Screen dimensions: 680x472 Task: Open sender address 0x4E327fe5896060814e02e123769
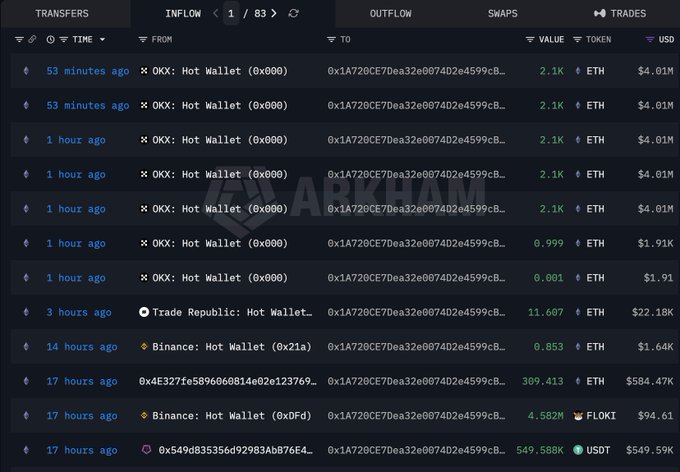click(228, 381)
